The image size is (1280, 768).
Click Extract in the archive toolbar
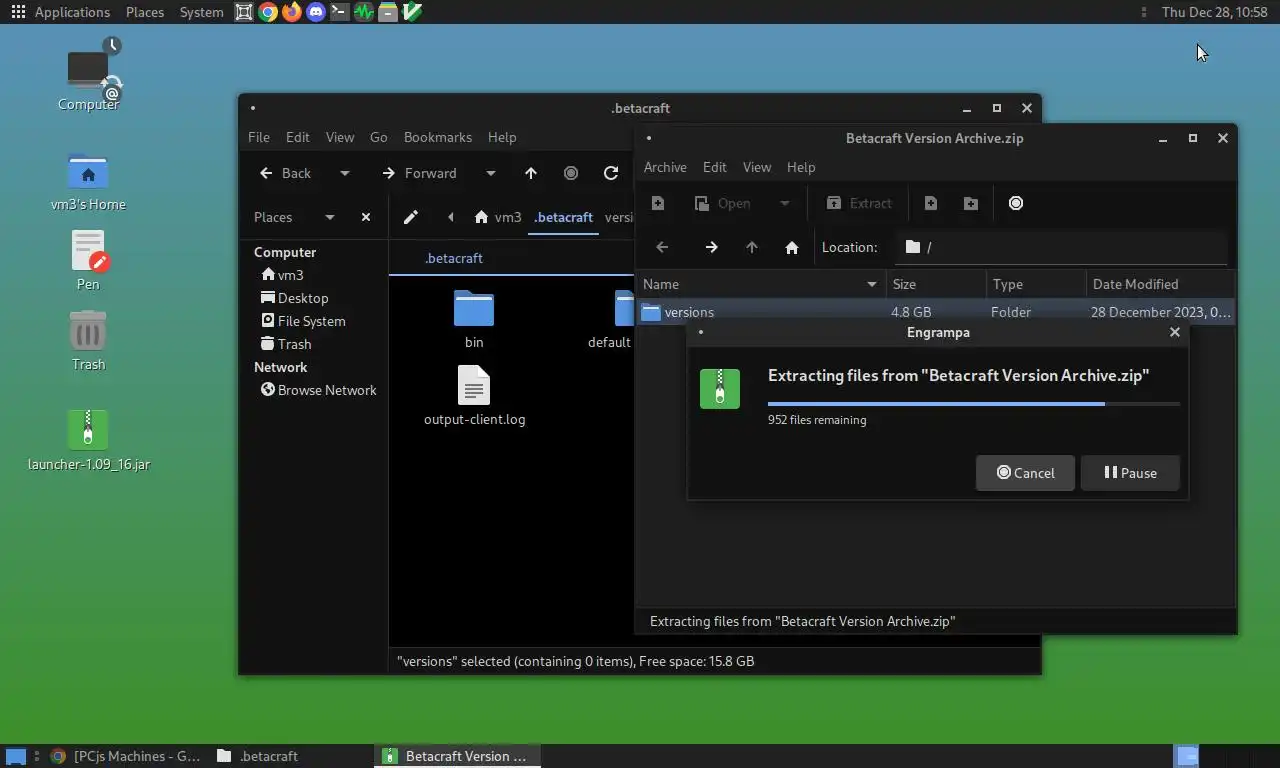click(x=859, y=203)
